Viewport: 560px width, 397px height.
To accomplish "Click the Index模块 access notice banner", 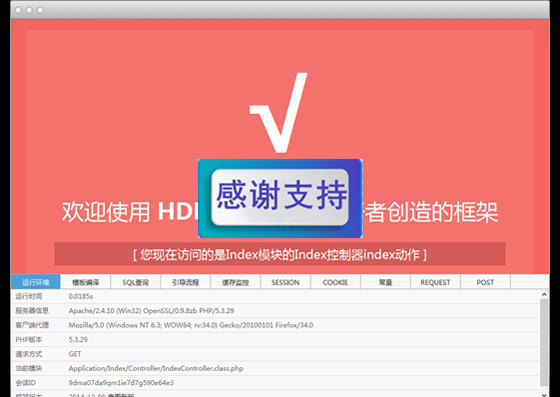I will click(x=280, y=254).
